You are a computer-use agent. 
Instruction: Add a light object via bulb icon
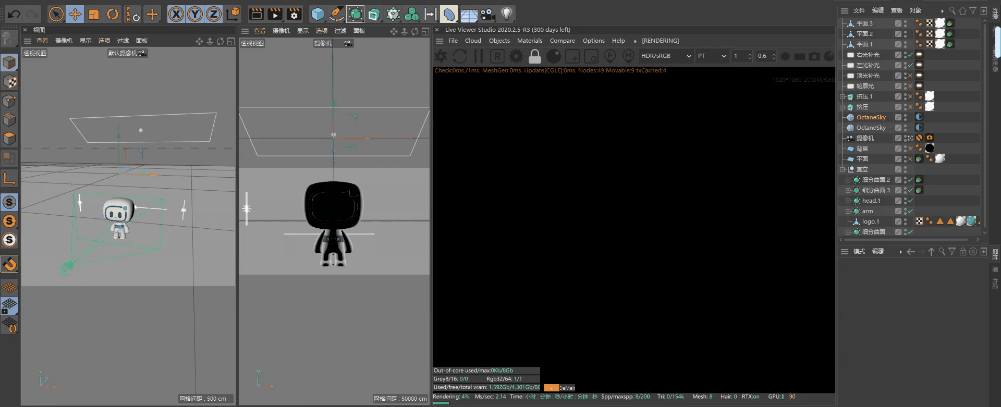click(507, 13)
